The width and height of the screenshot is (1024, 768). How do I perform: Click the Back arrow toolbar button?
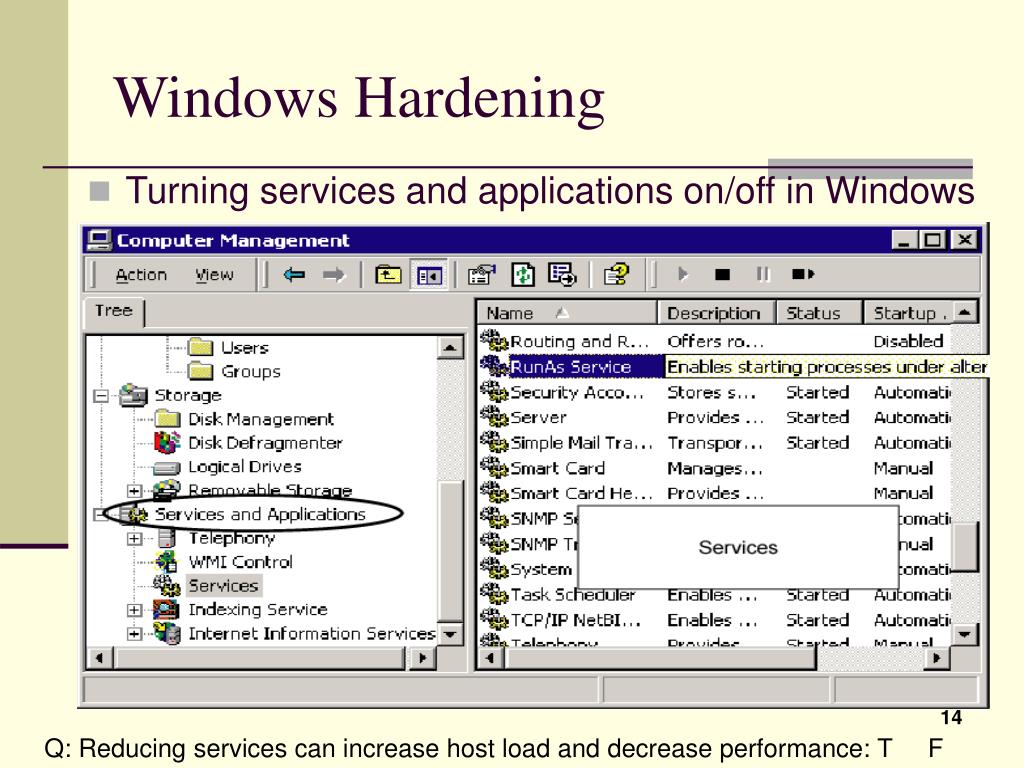(x=295, y=275)
